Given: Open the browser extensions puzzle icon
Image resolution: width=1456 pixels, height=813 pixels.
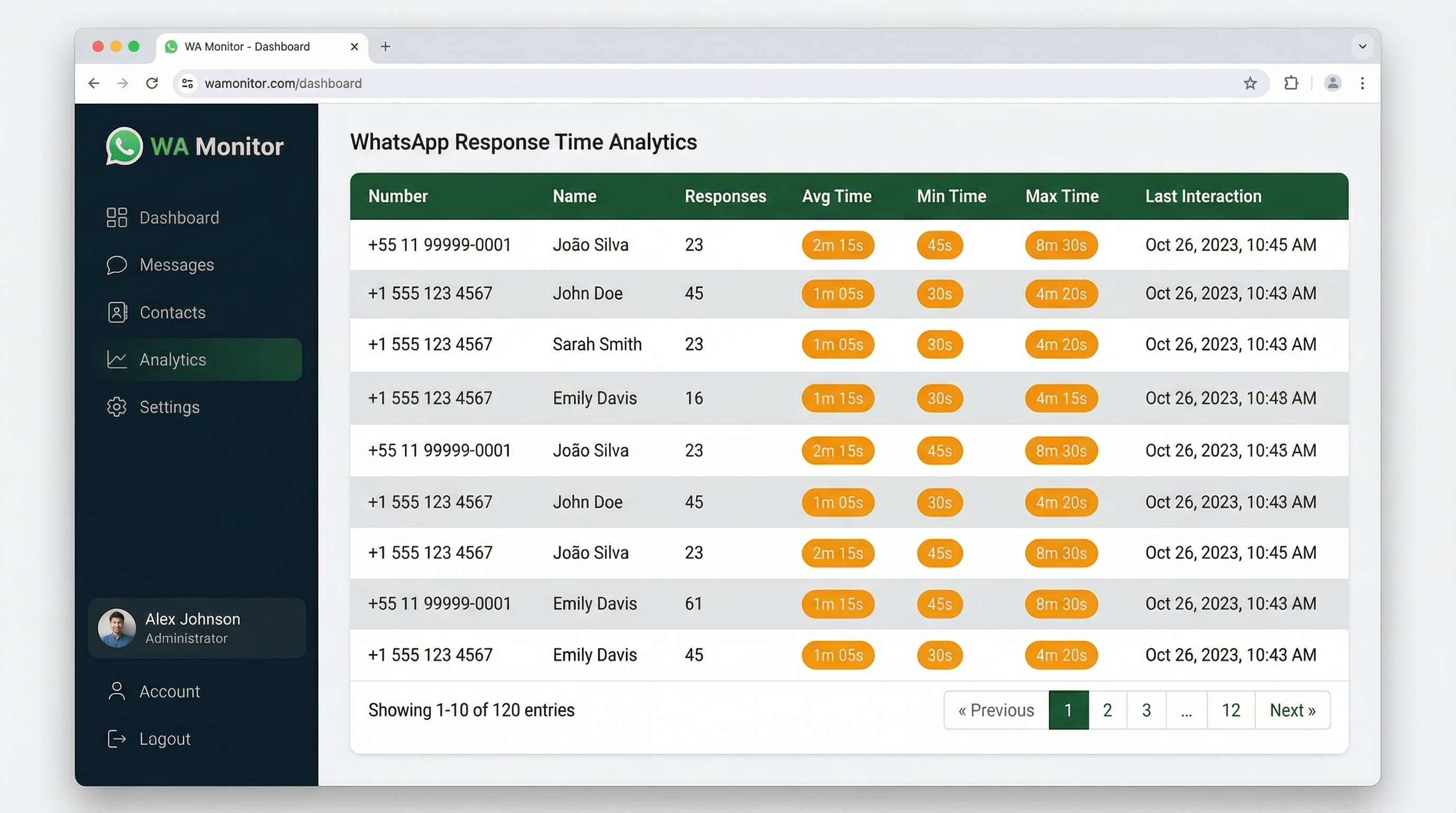Looking at the screenshot, I should click(x=1291, y=84).
